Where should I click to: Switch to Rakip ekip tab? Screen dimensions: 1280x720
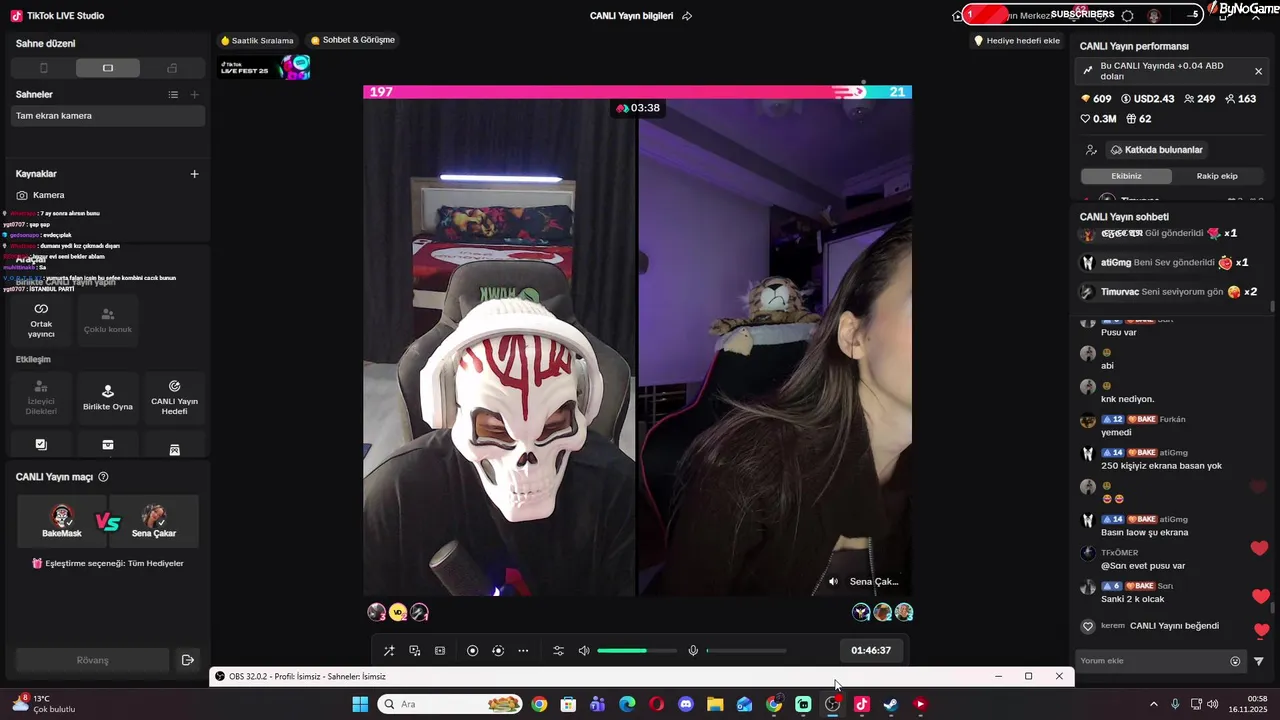click(1217, 176)
